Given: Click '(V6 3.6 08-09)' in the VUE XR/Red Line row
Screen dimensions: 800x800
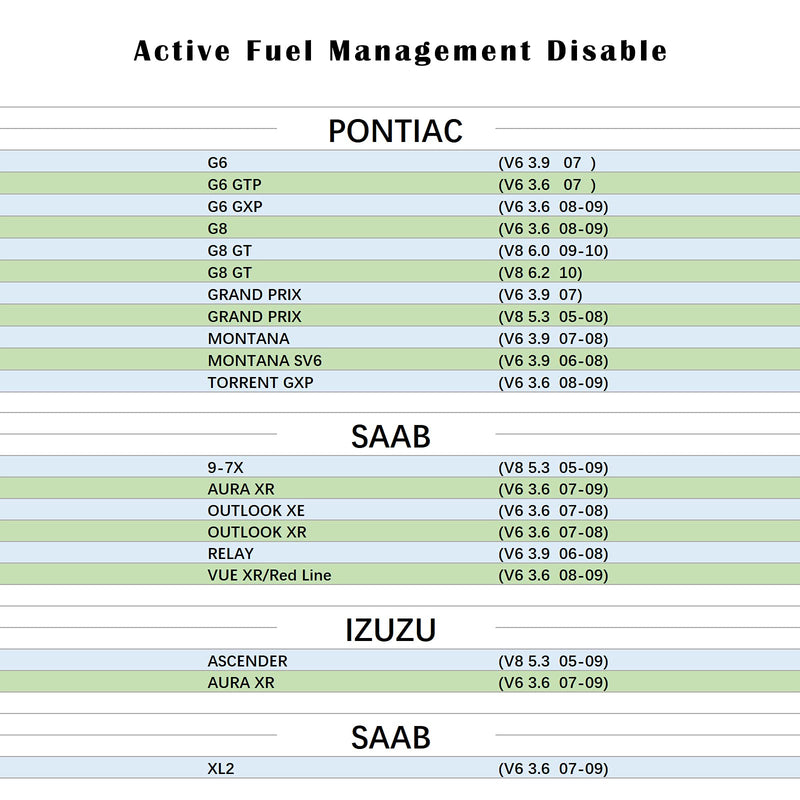Looking at the screenshot, I should (553, 575).
